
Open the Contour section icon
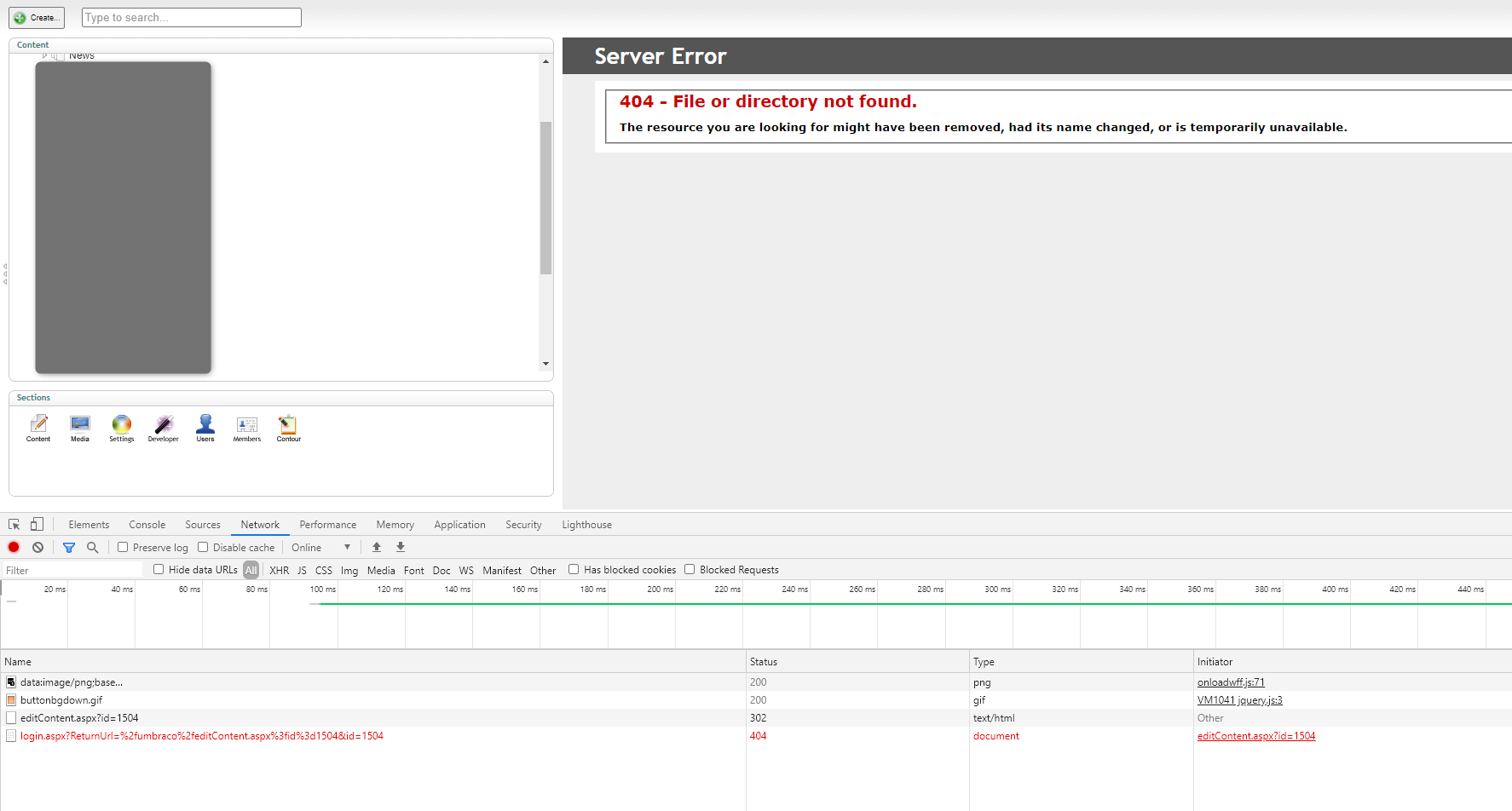[288, 428]
